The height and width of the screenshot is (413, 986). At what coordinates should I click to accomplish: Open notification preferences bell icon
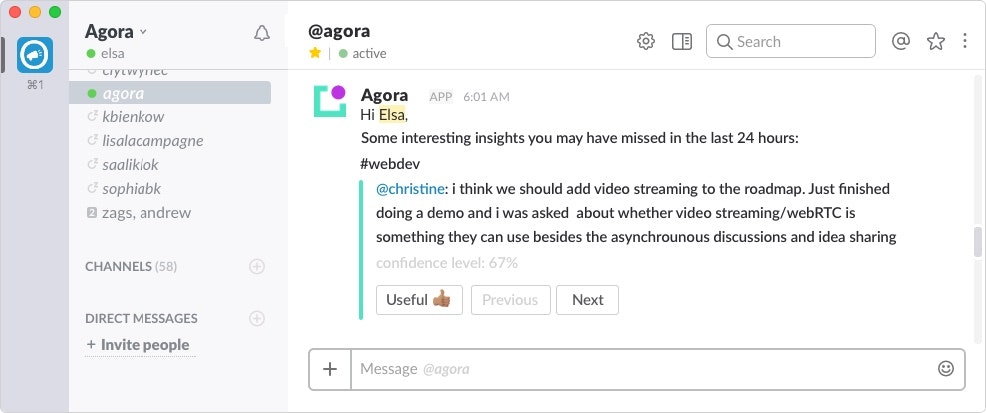pos(262,33)
